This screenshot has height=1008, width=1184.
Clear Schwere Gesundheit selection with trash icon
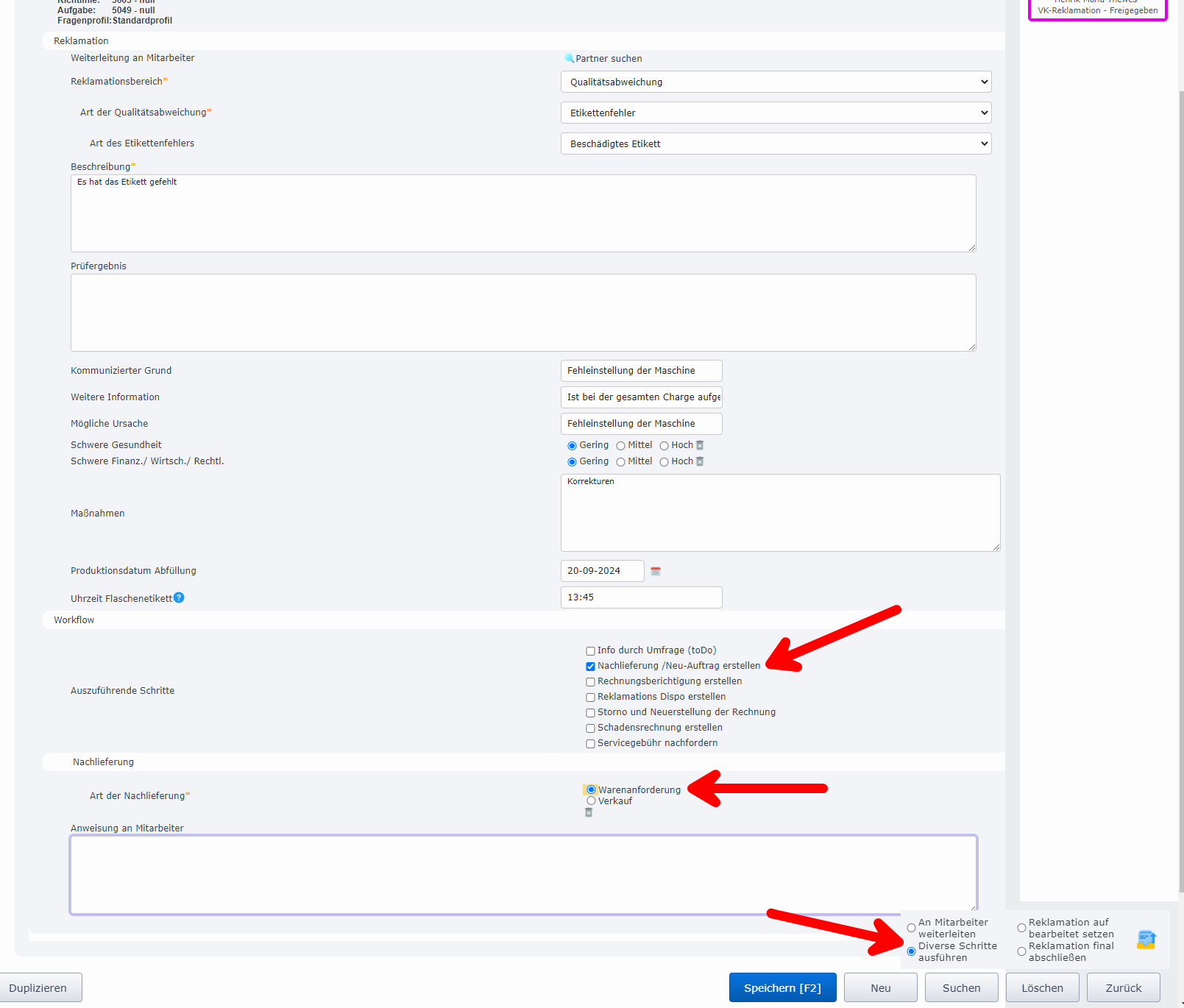(700, 445)
